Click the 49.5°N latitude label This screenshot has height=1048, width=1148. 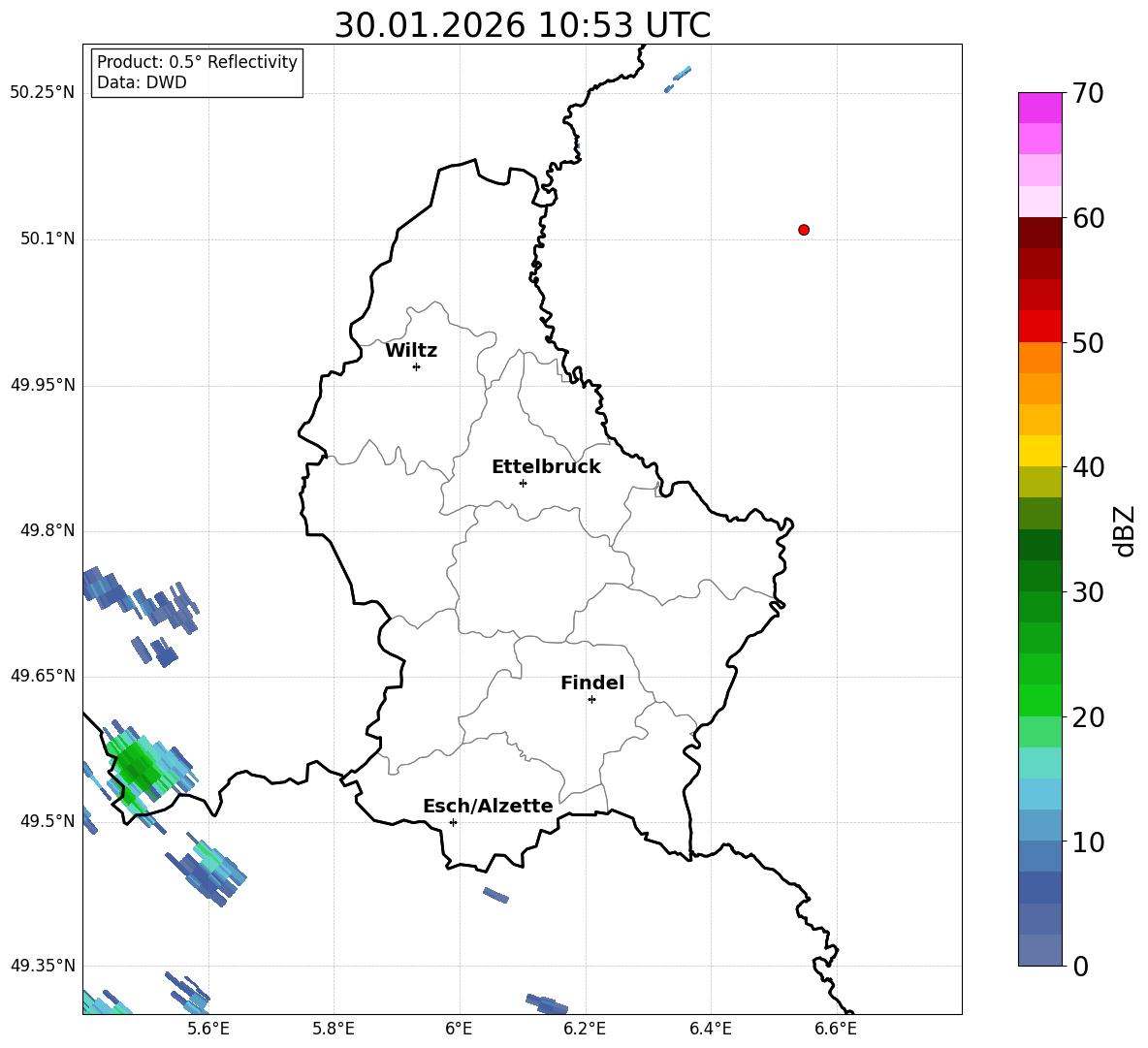click(x=48, y=820)
